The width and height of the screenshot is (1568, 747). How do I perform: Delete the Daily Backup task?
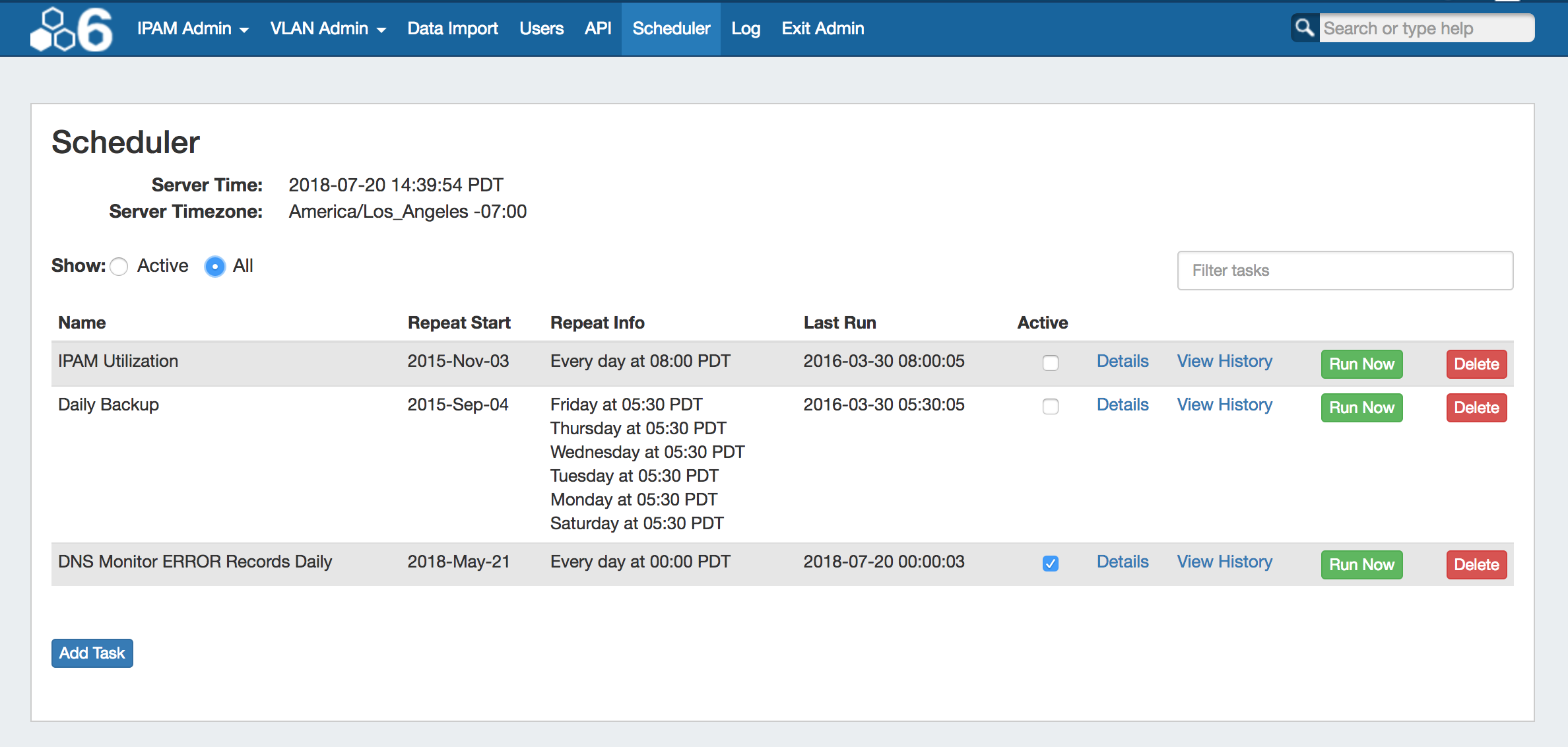[x=1476, y=408]
